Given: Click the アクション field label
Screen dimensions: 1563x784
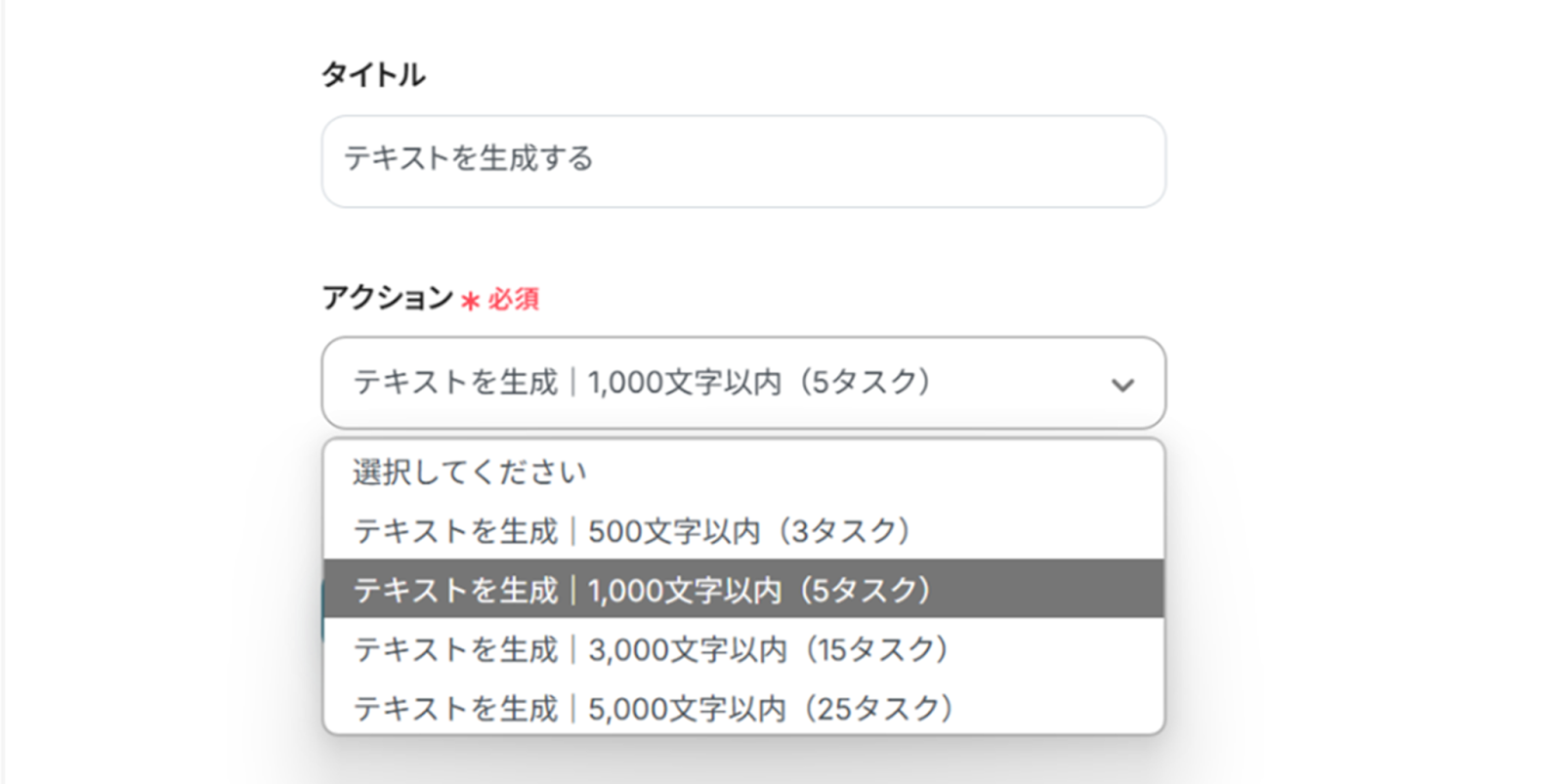Looking at the screenshot, I should coord(388,297).
